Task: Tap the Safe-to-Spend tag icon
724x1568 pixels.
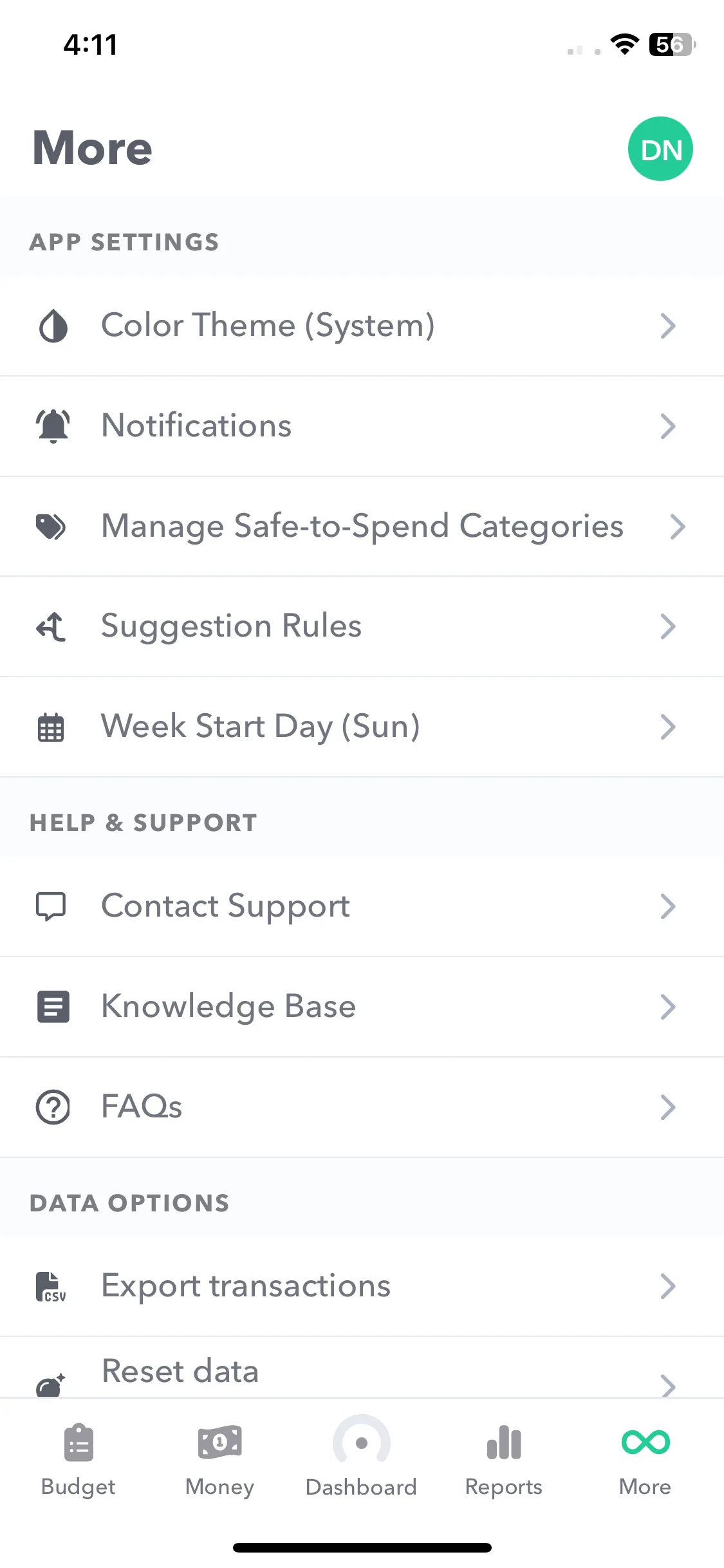Action: click(x=51, y=527)
